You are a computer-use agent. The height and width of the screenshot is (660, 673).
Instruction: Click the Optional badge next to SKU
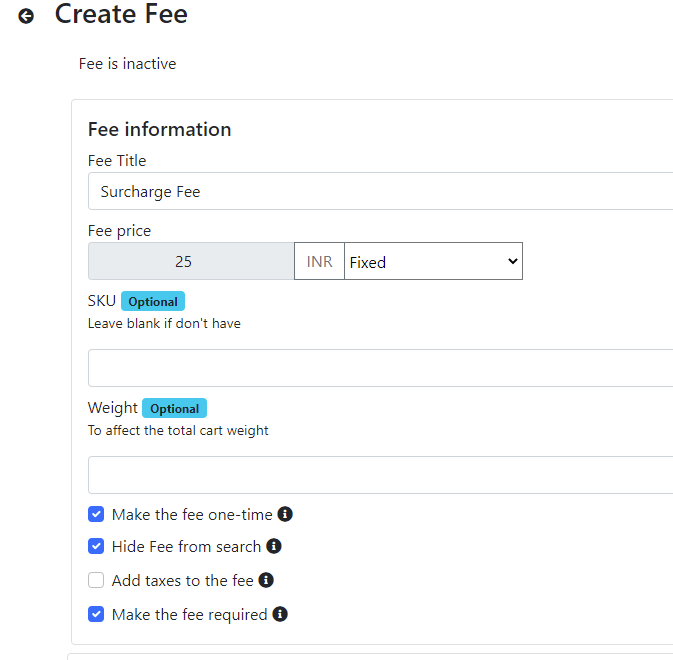[x=153, y=301]
